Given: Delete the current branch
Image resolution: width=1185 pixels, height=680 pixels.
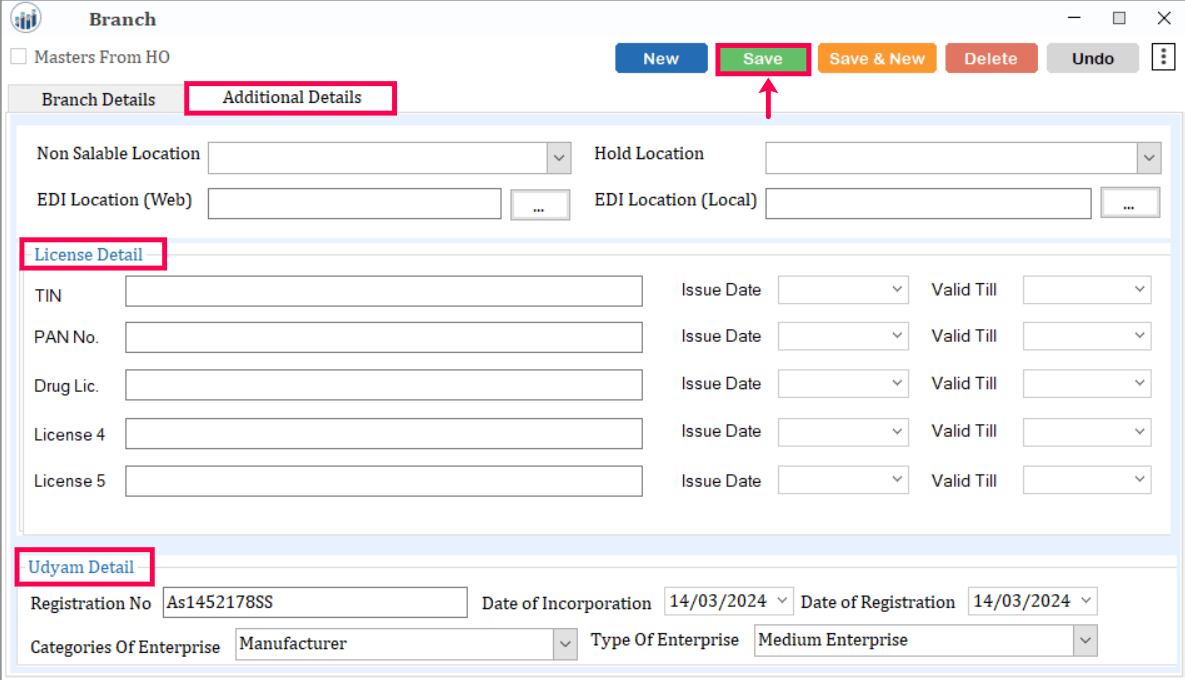Looking at the screenshot, I should tap(991, 59).
